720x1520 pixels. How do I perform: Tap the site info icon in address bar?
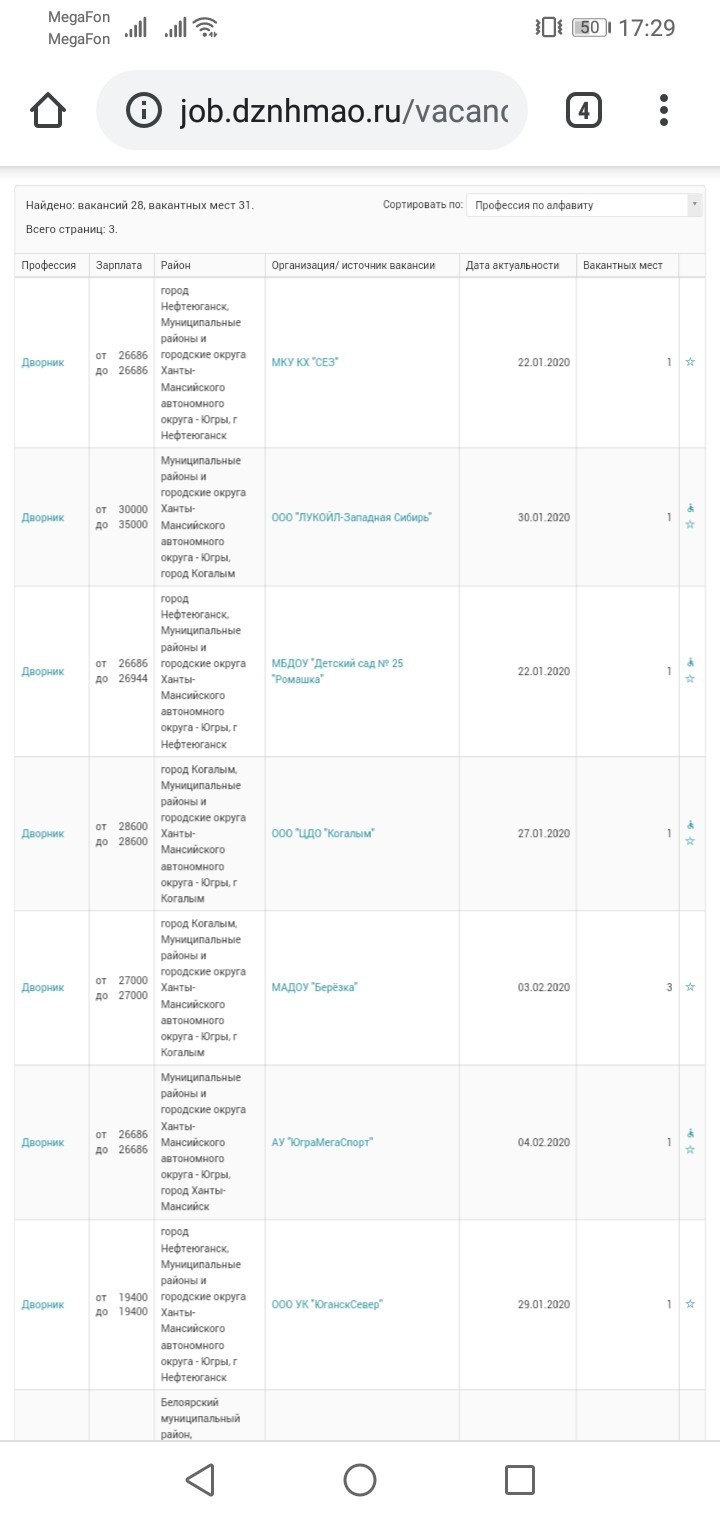144,110
